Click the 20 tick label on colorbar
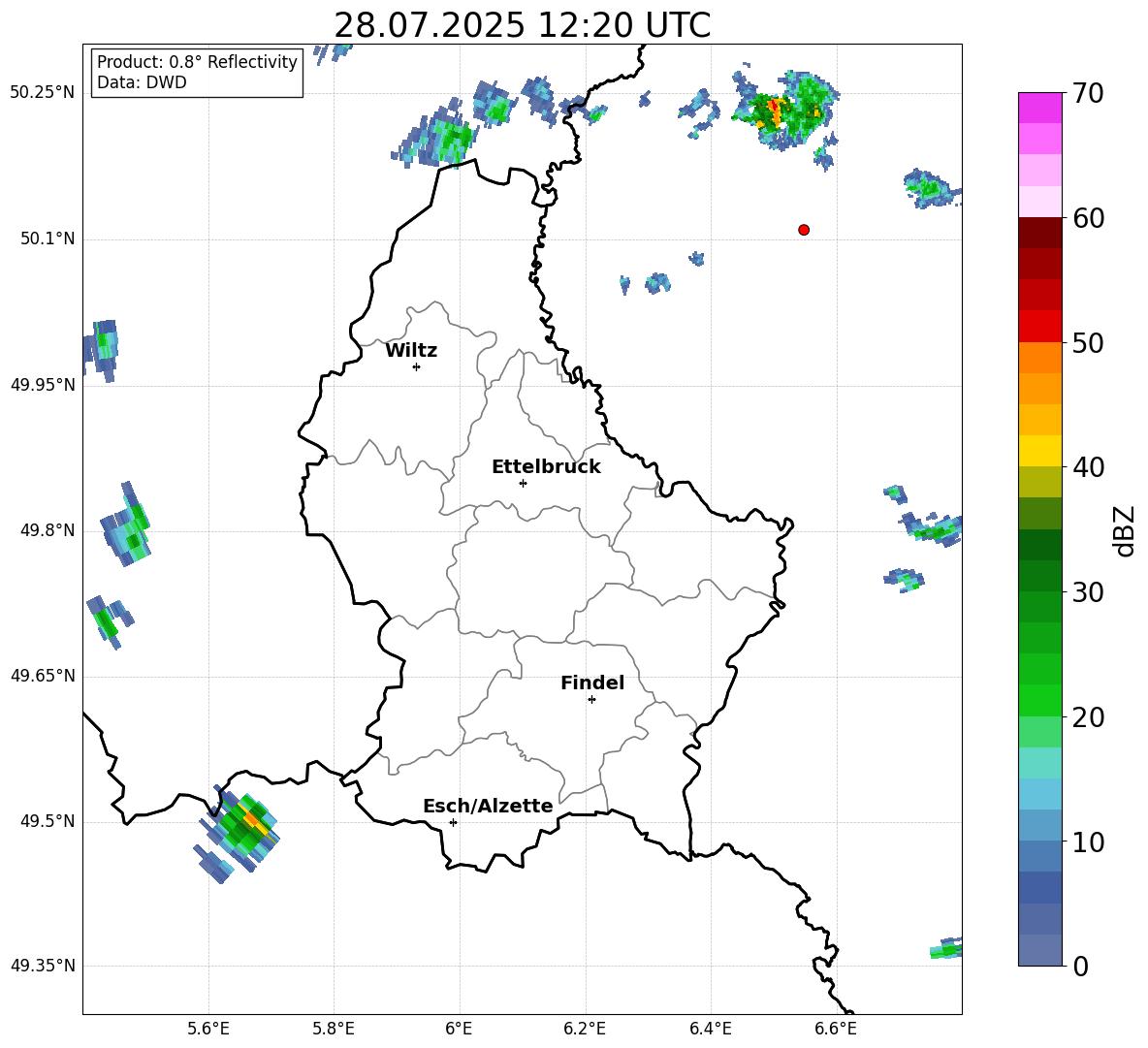 click(x=1088, y=717)
